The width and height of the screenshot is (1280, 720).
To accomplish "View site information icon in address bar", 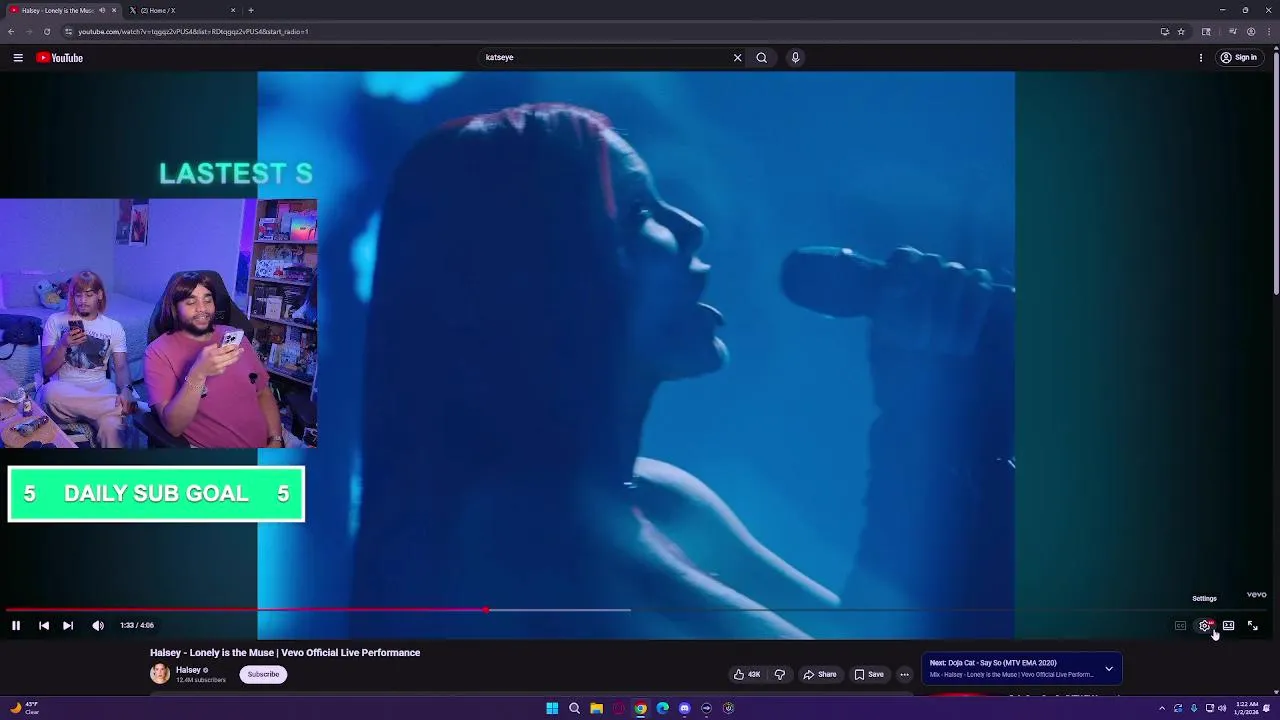I will pos(68,31).
